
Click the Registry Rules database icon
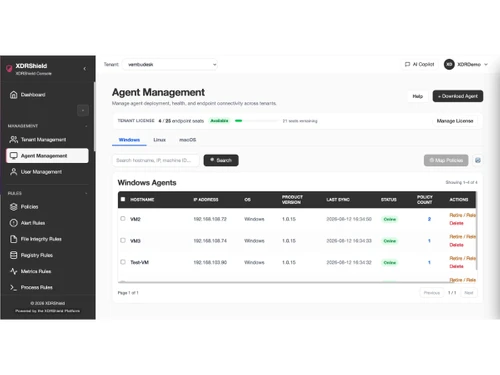[14, 255]
